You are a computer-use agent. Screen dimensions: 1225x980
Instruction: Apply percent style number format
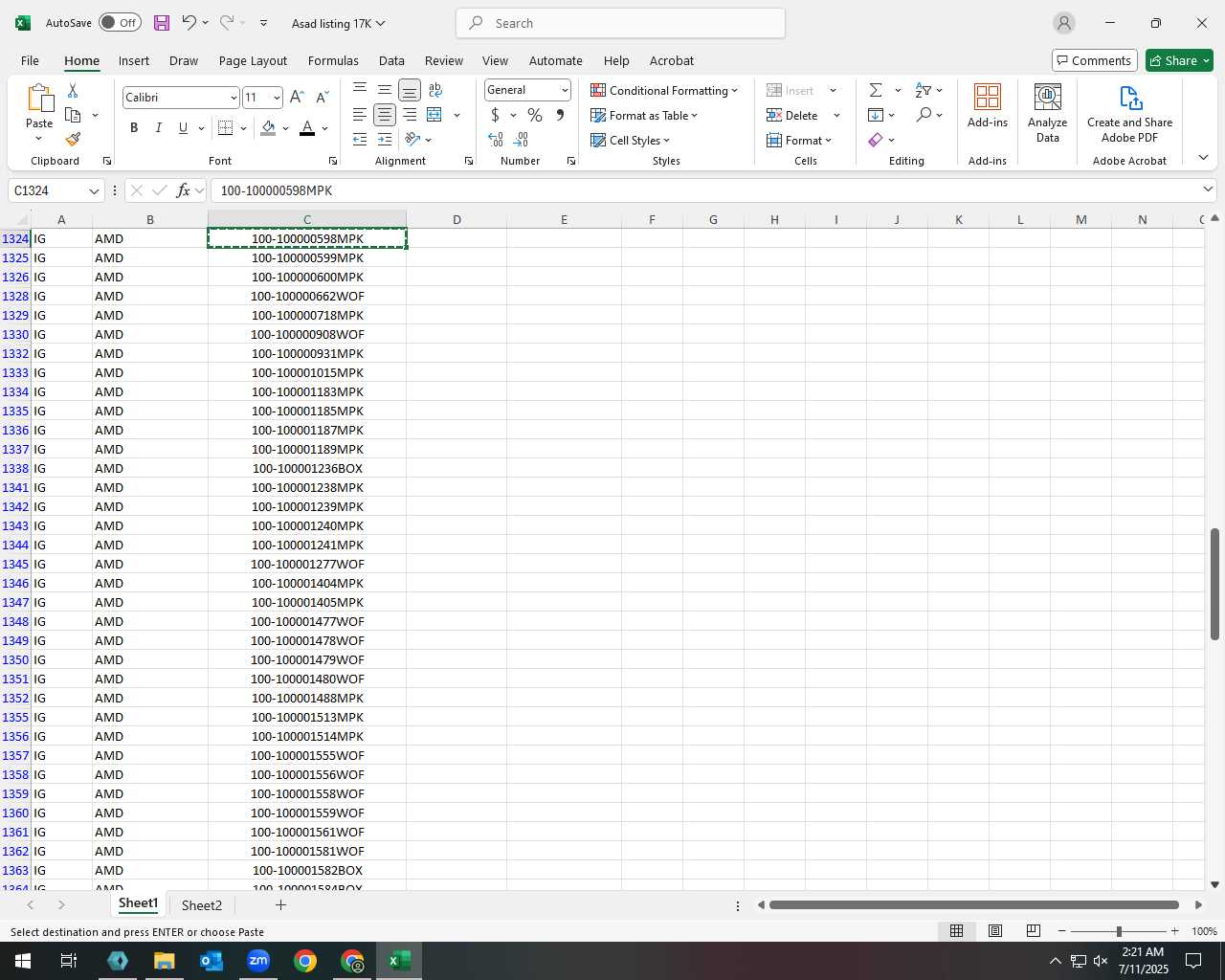pos(535,115)
